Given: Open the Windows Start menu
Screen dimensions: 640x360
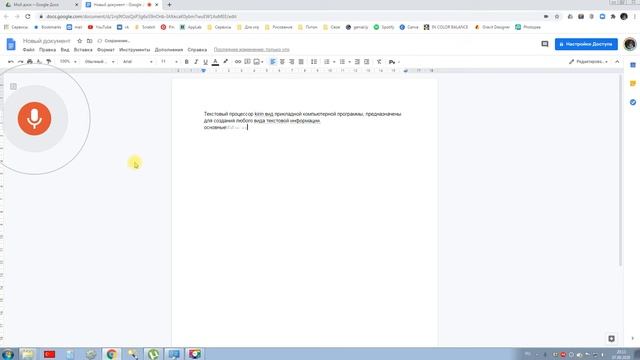Looking at the screenshot, I should (x=8, y=354).
